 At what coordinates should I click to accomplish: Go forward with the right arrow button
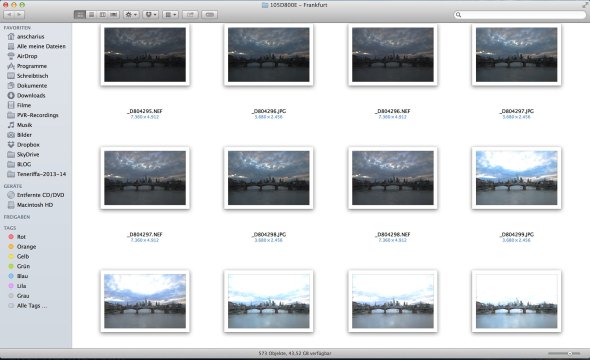tap(19, 15)
